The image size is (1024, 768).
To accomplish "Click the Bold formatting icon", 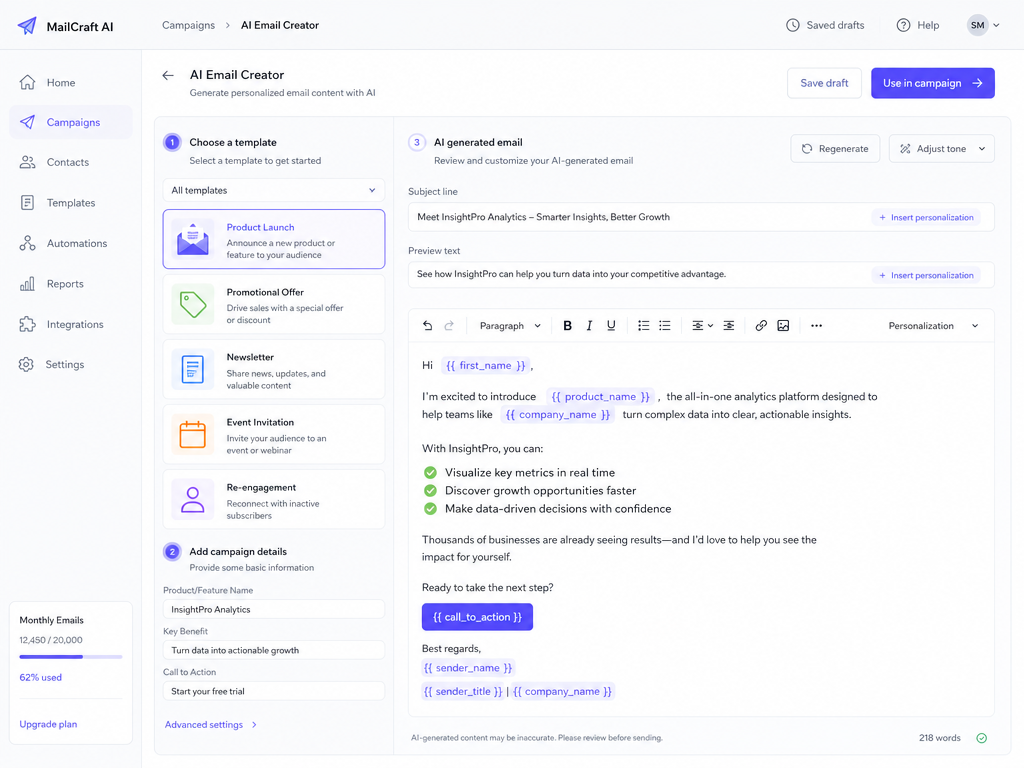I will (568, 325).
